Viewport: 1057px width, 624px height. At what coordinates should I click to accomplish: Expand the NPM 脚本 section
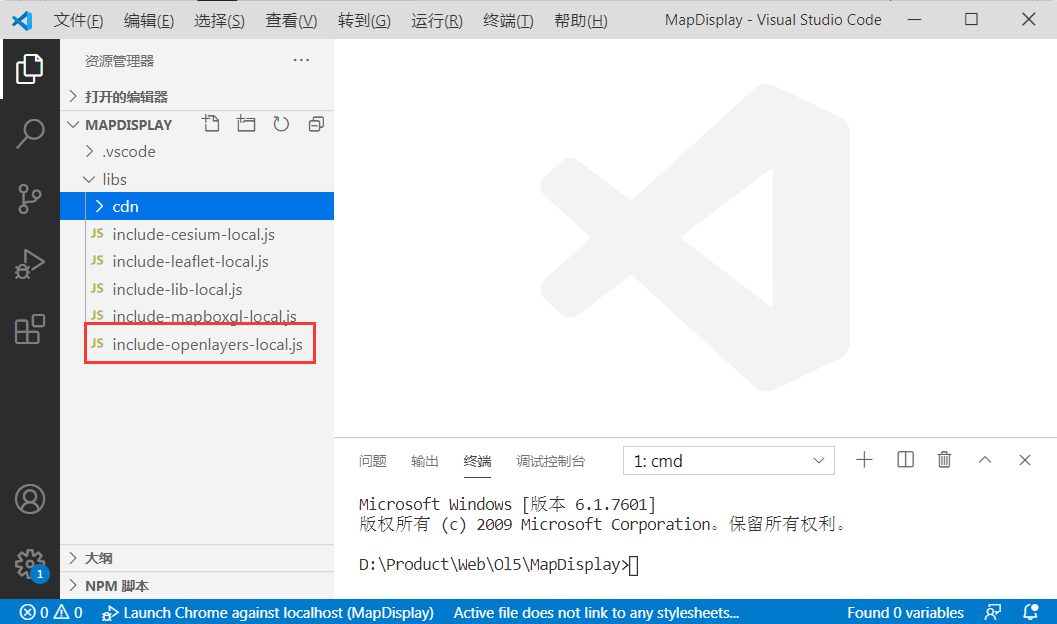tap(197, 586)
